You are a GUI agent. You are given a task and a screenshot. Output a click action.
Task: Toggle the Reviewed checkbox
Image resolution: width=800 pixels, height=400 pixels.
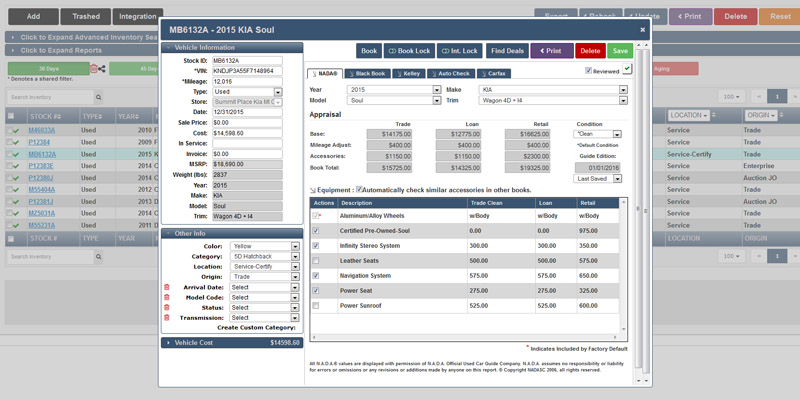588,71
